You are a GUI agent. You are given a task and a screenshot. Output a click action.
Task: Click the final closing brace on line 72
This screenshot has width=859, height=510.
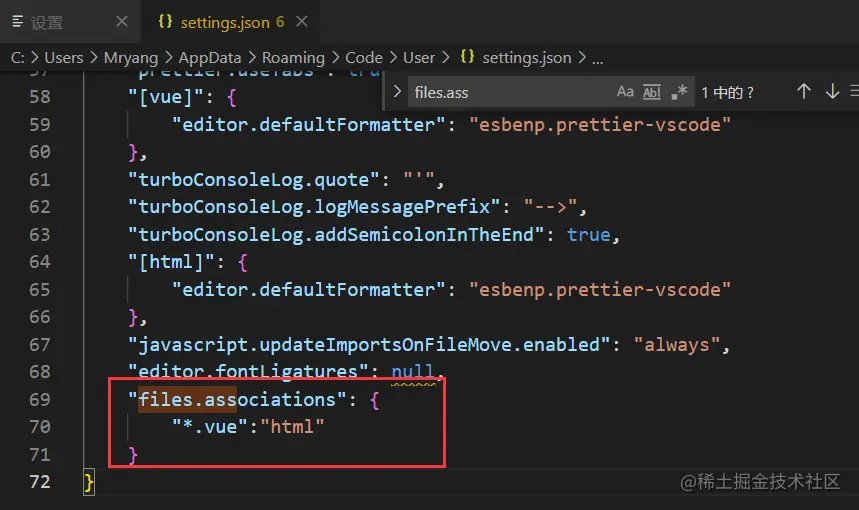[x=89, y=482]
